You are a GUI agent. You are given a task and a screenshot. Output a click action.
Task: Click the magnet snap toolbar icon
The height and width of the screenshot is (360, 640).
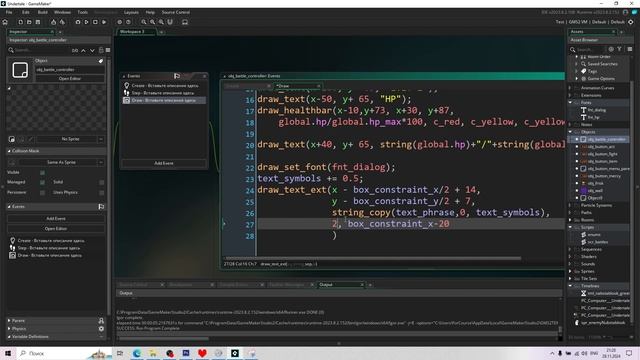point(170,22)
